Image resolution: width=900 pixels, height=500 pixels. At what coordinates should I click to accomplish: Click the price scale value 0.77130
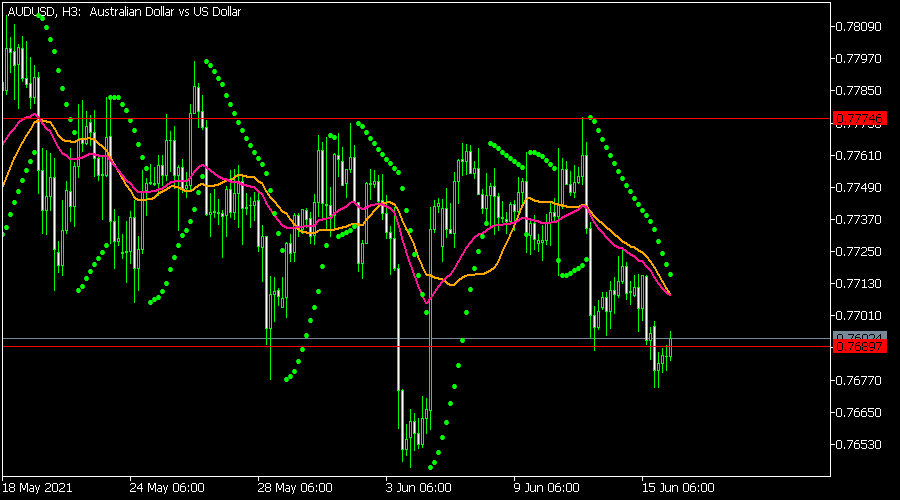pos(858,284)
